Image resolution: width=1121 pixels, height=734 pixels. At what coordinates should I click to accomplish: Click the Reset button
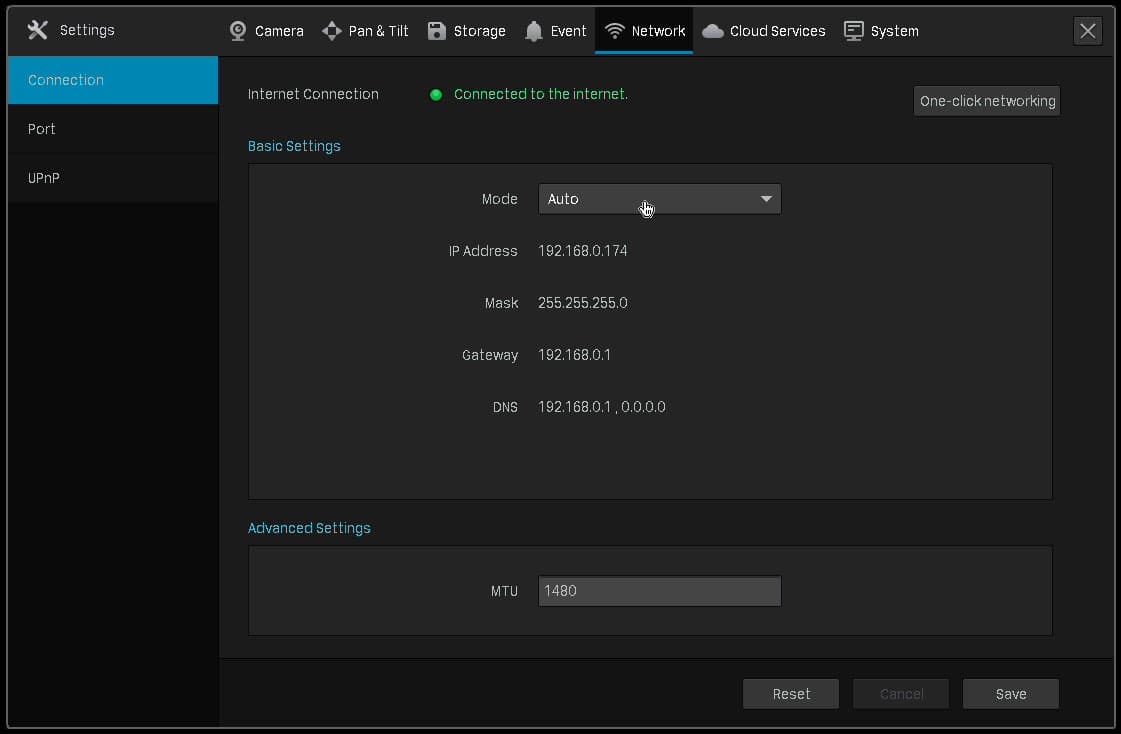[x=791, y=694]
